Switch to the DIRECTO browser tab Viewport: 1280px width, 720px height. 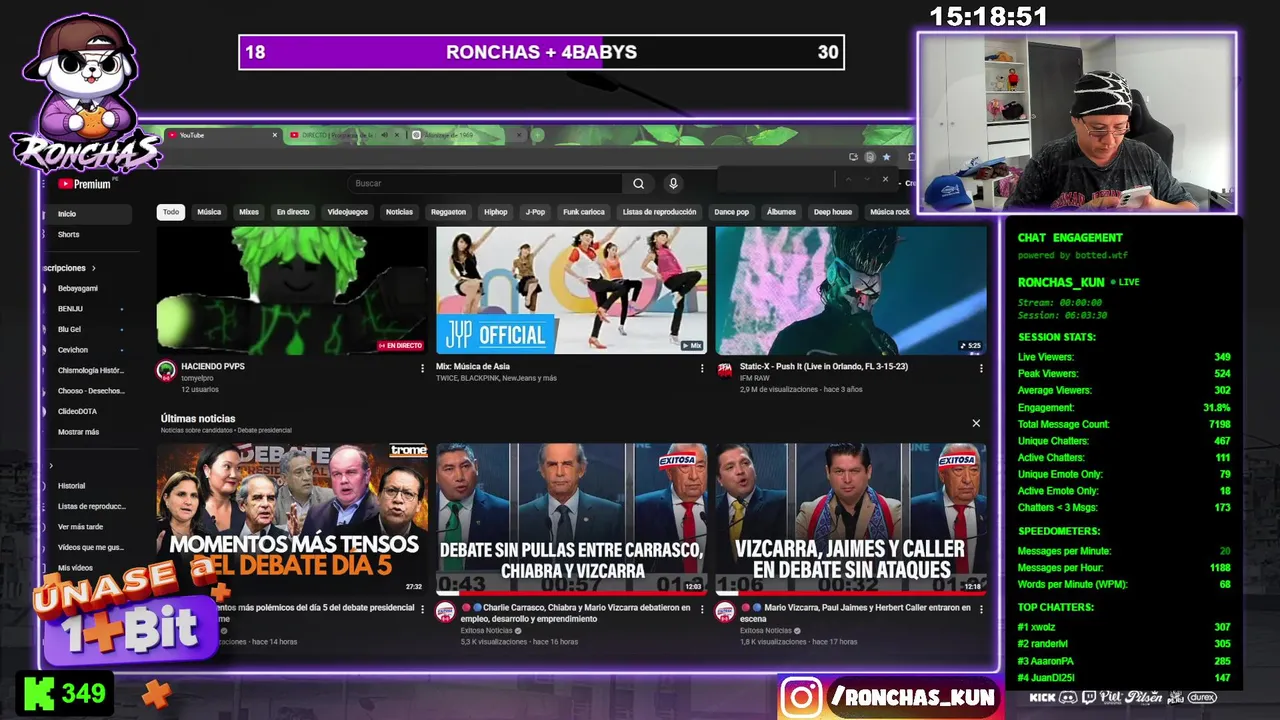[x=343, y=135]
